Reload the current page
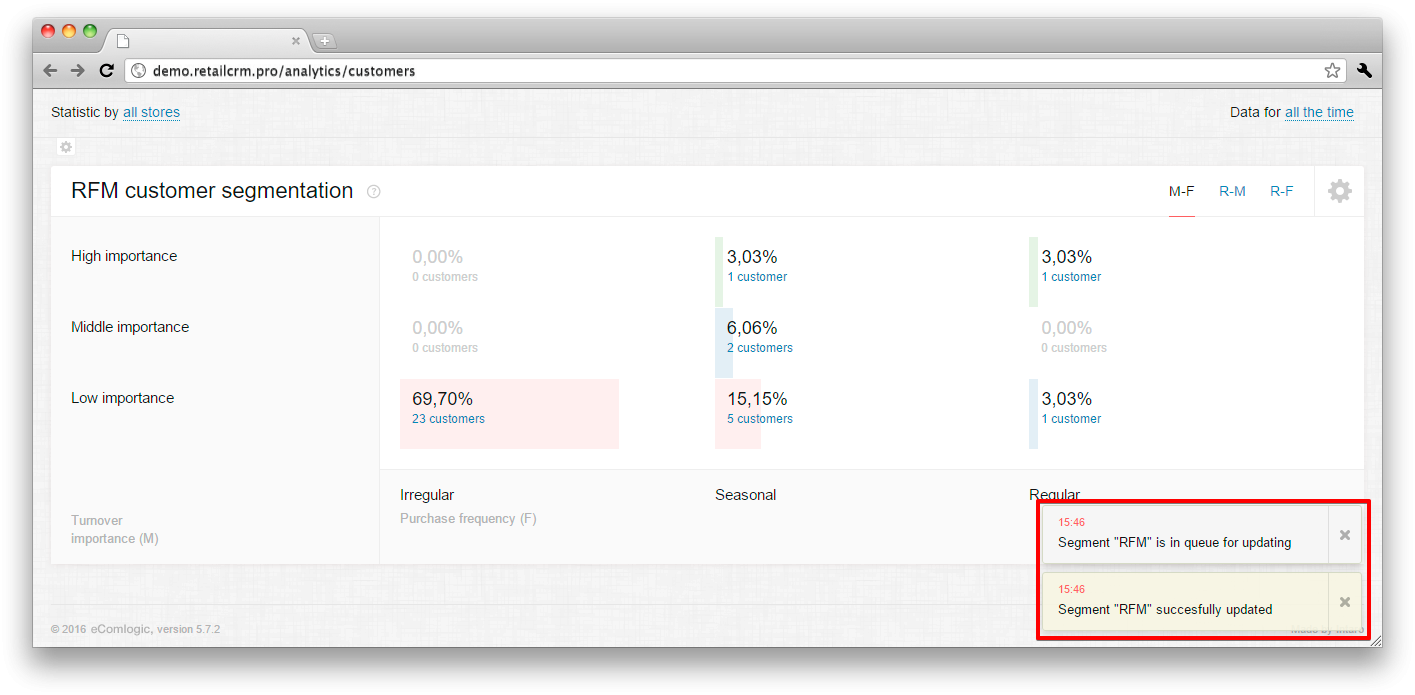 (106, 71)
